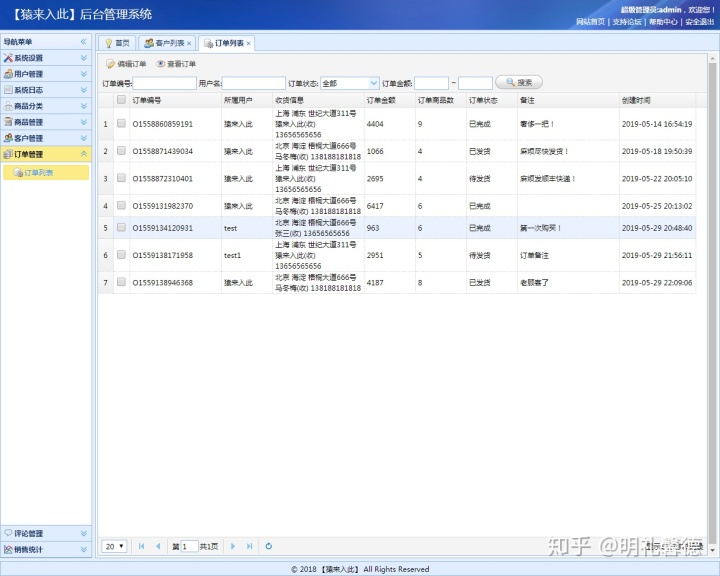The image size is (720, 576).
Task: Click the 评论管理 speech bubble icon
Action: pyautogui.click(x=8, y=533)
